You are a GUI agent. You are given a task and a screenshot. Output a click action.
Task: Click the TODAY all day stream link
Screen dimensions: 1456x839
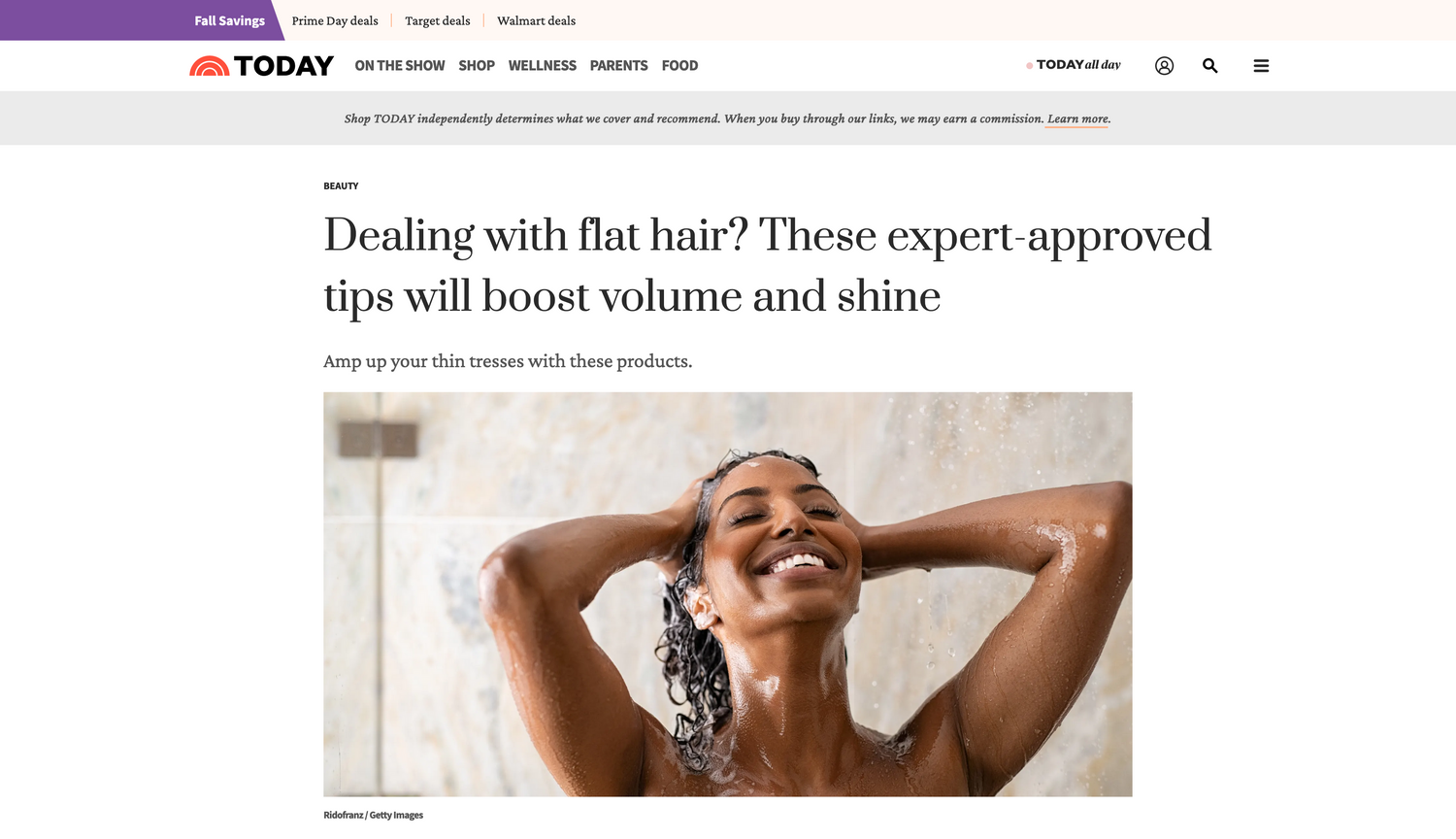1078,65
